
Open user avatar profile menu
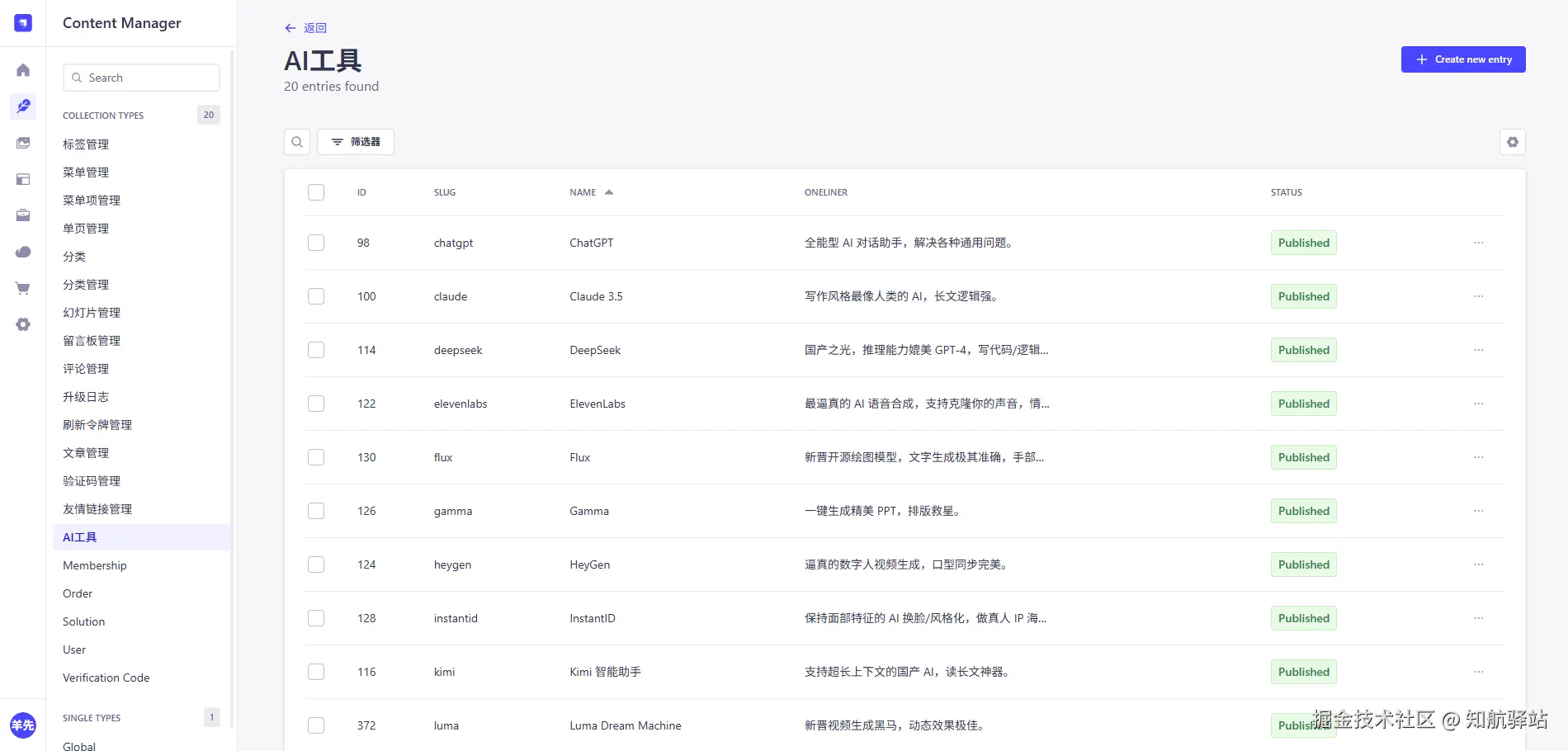(x=23, y=725)
